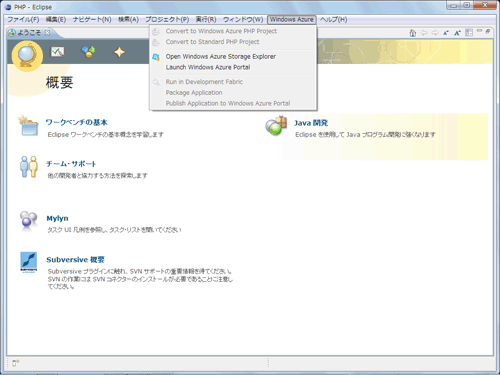
Task: Click the Customize page layout icon
Action: coord(469,33)
